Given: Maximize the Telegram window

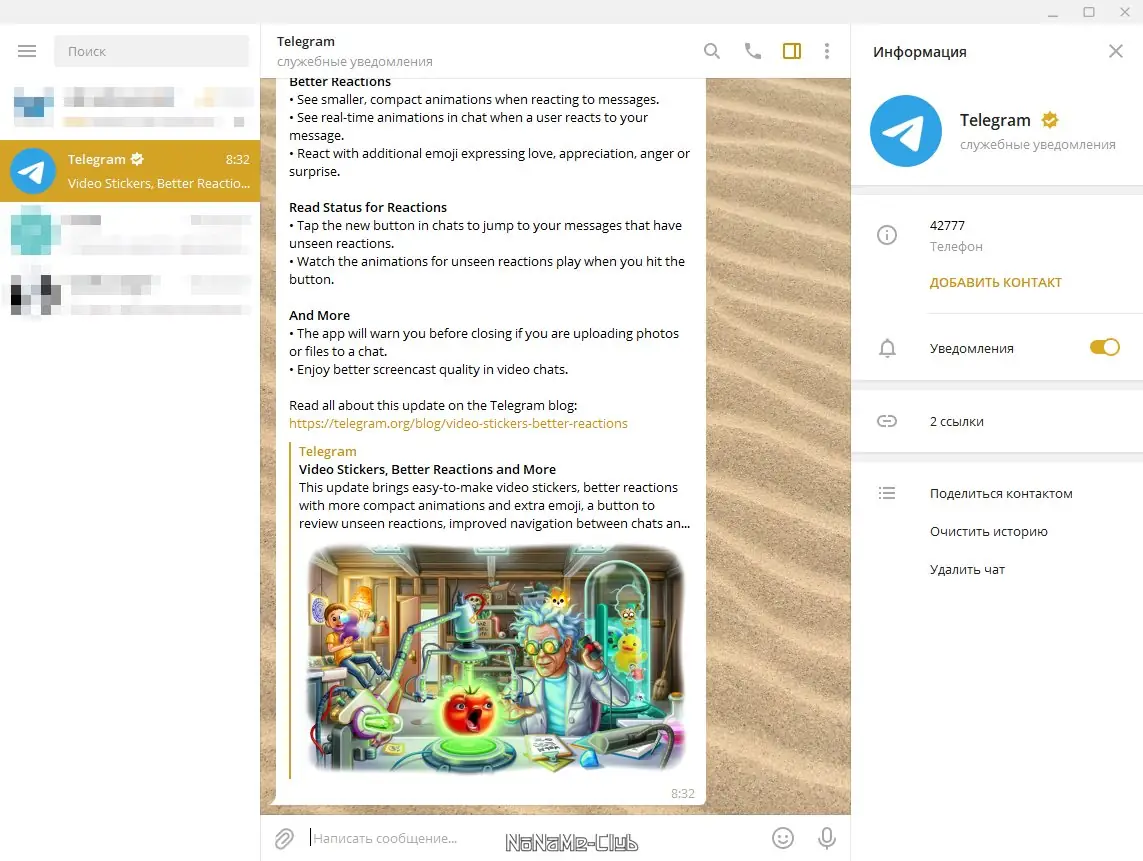Looking at the screenshot, I should (x=1088, y=12).
